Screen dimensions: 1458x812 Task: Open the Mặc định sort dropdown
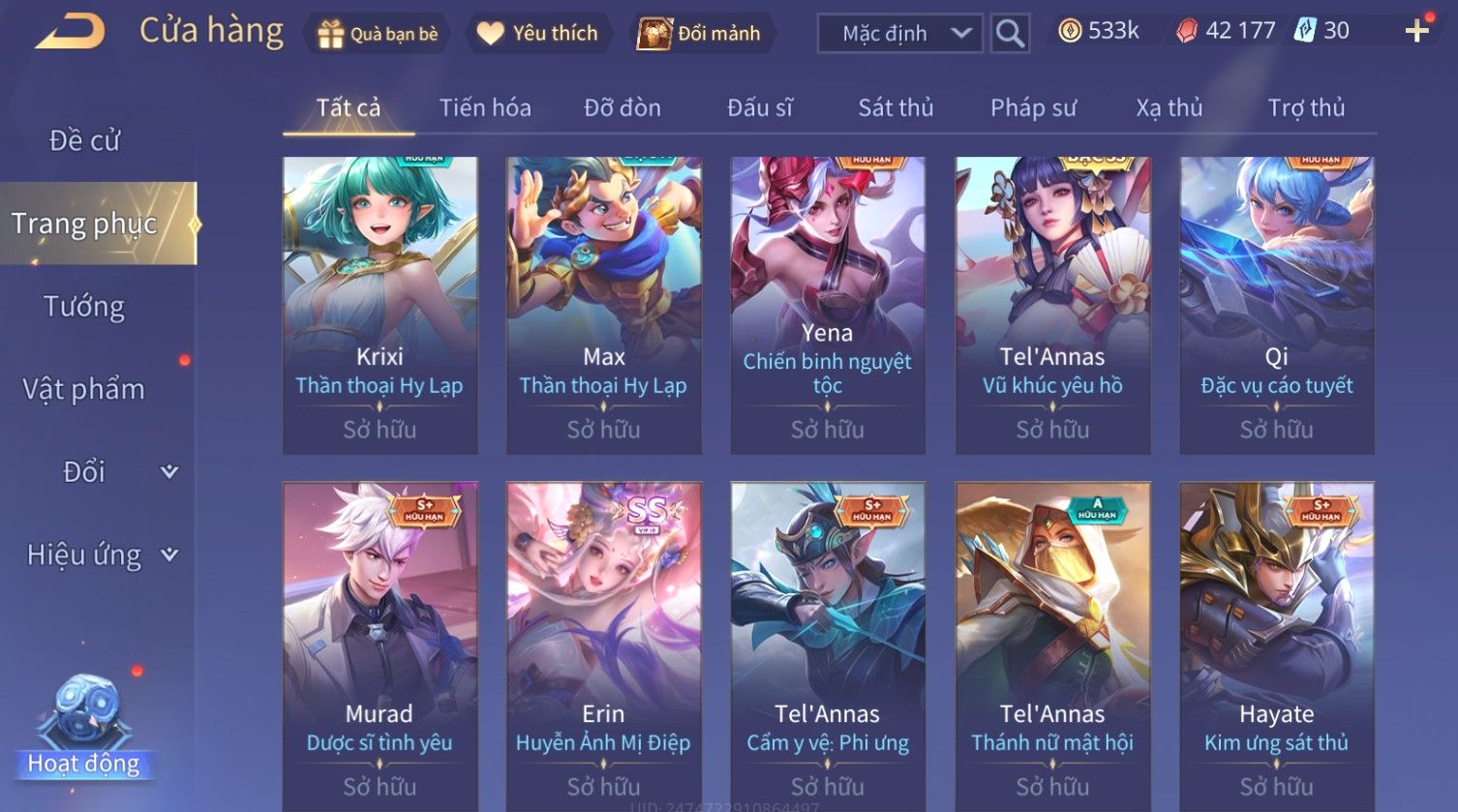(899, 33)
